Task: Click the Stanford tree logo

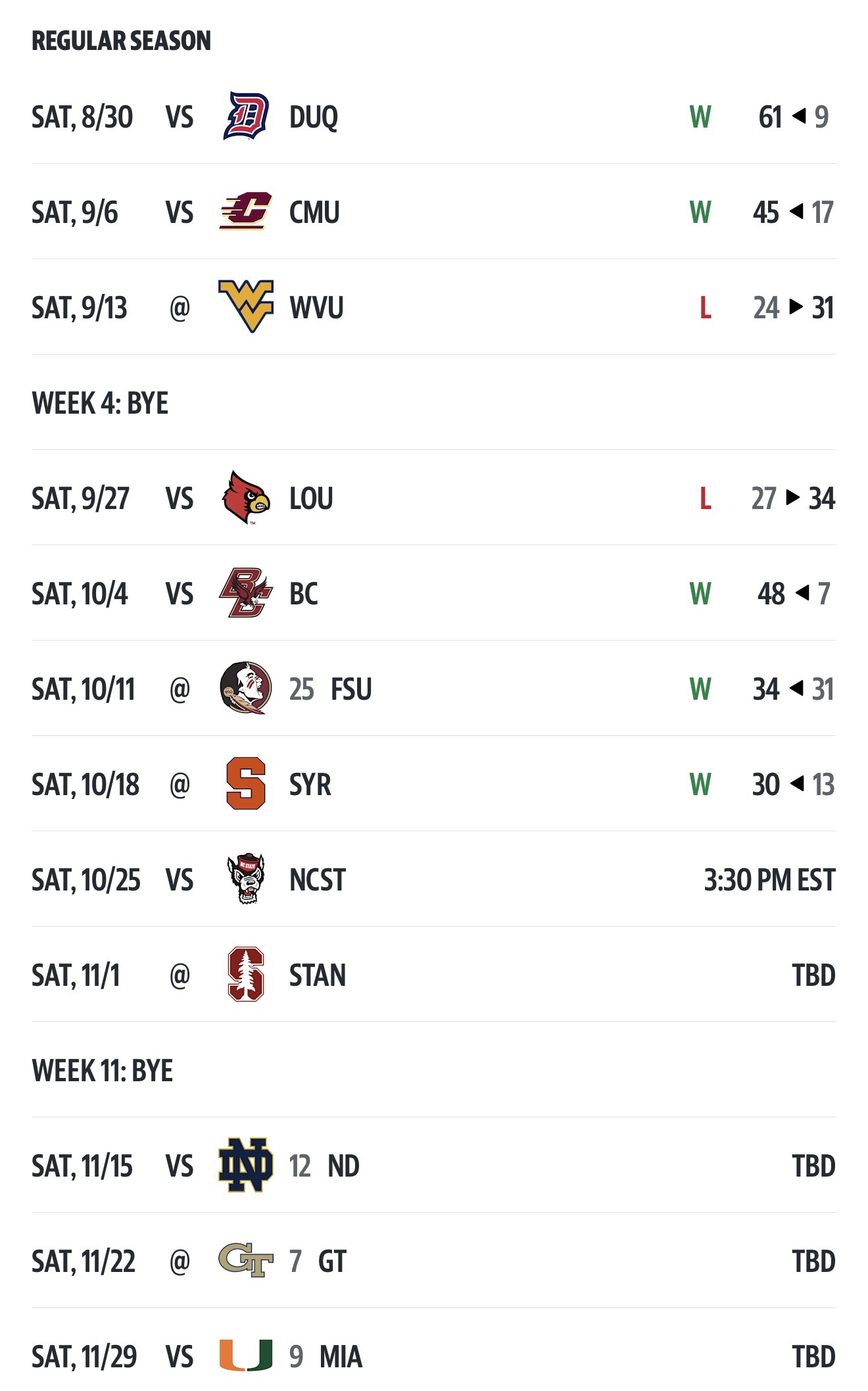Action: (x=245, y=974)
